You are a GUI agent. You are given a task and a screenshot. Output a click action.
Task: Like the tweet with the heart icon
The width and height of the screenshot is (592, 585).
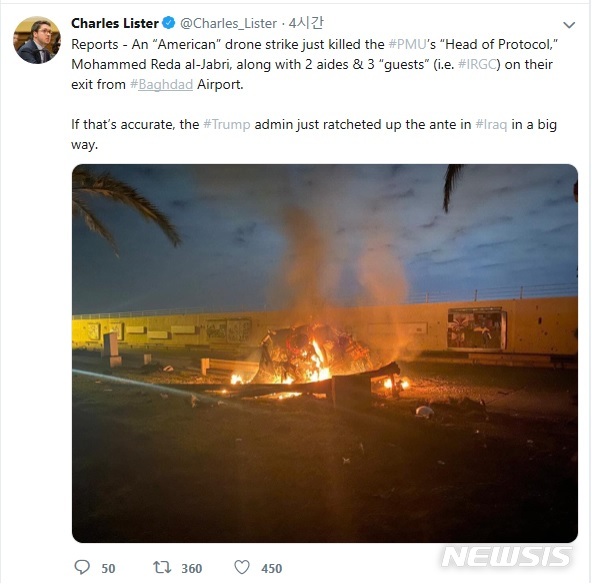click(x=242, y=567)
